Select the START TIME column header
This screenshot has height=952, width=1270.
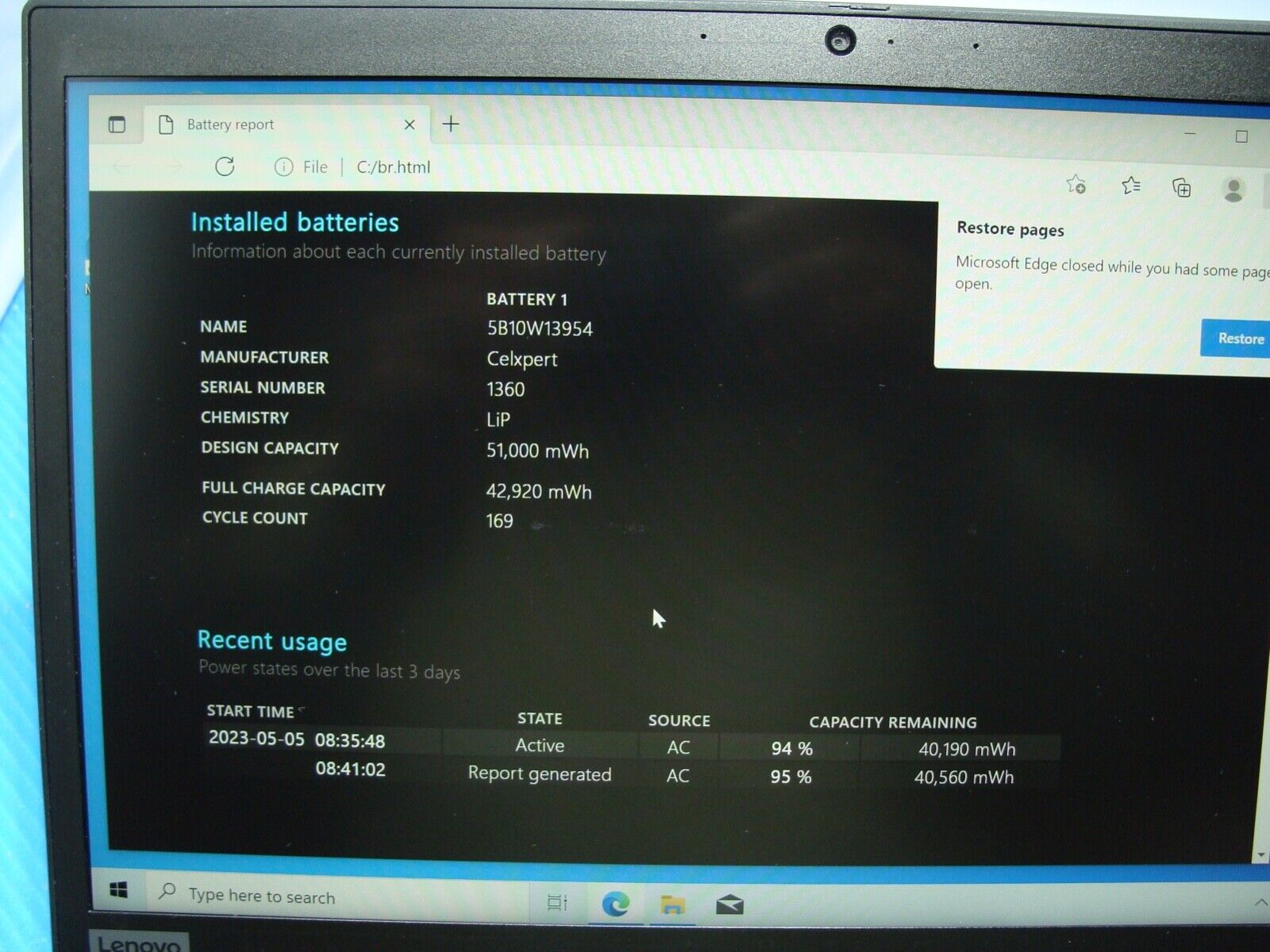click(x=250, y=712)
